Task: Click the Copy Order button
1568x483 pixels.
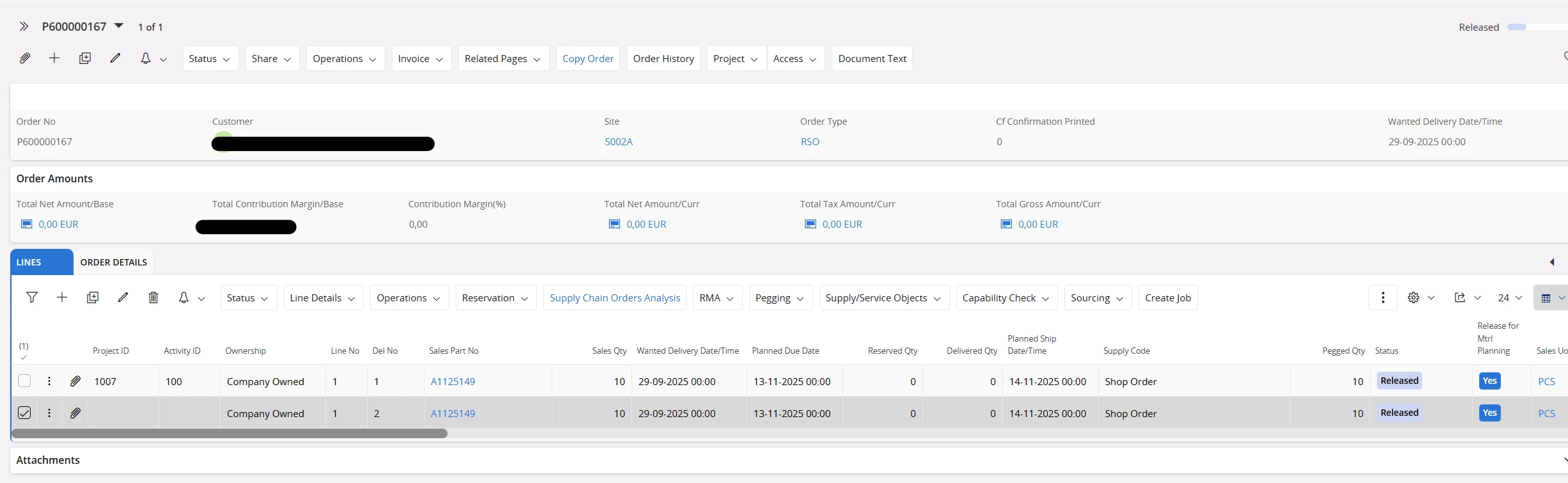Action: (587, 58)
